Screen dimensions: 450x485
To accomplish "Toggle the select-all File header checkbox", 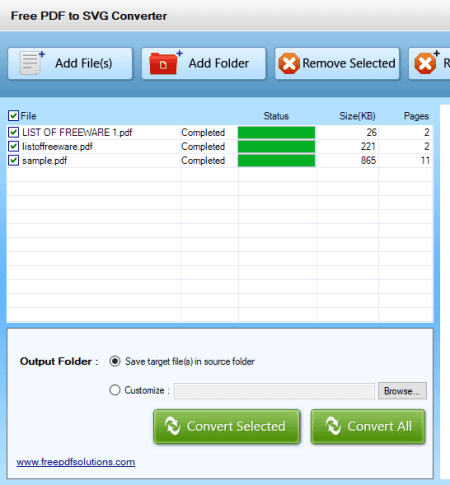I will 13,116.
